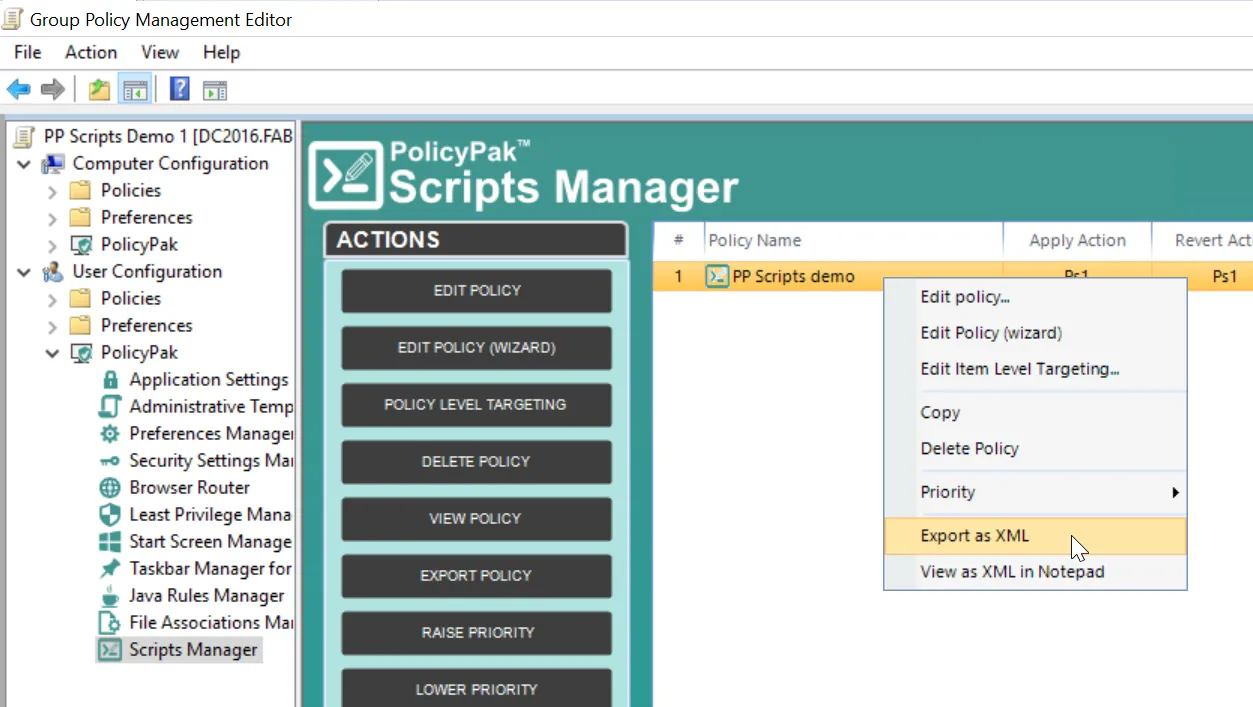Click the Computer Configuration computer icon

click(x=53, y=164)
